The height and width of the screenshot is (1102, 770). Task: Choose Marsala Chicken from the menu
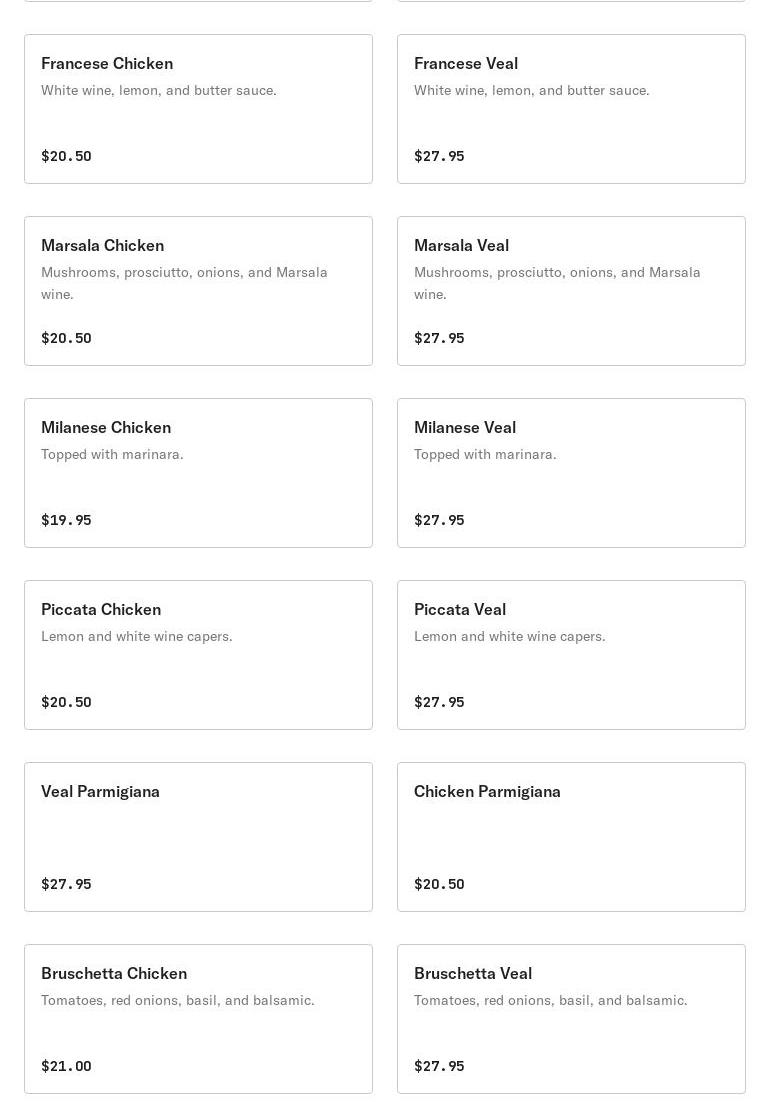pos(198,291)
